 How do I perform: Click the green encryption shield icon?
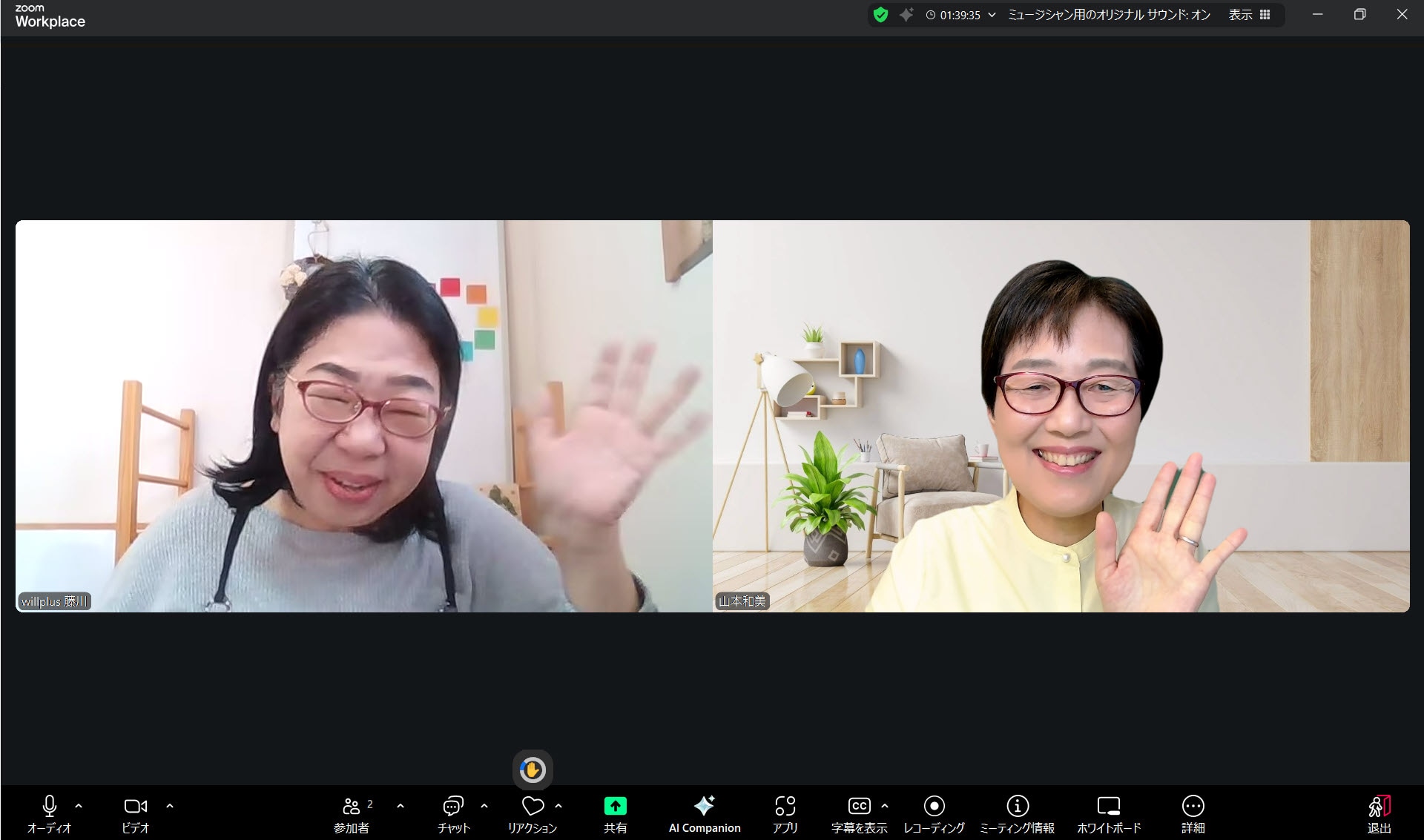[x=880, y=15]
